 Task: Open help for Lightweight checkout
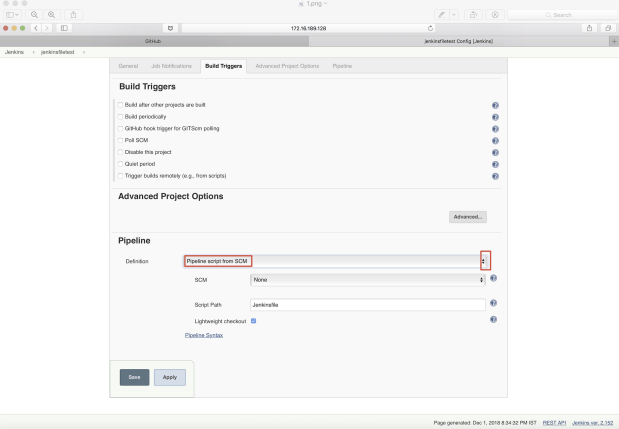coord(493,320)
